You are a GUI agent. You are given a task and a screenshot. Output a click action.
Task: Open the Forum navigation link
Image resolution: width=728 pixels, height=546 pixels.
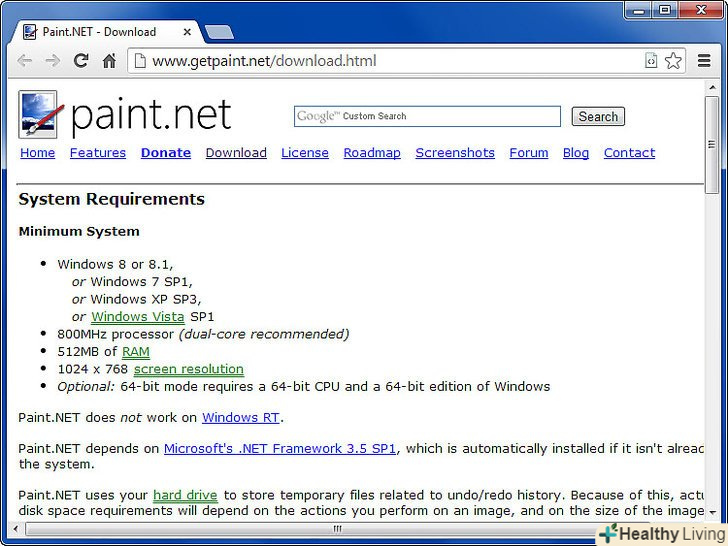[529, 153]
